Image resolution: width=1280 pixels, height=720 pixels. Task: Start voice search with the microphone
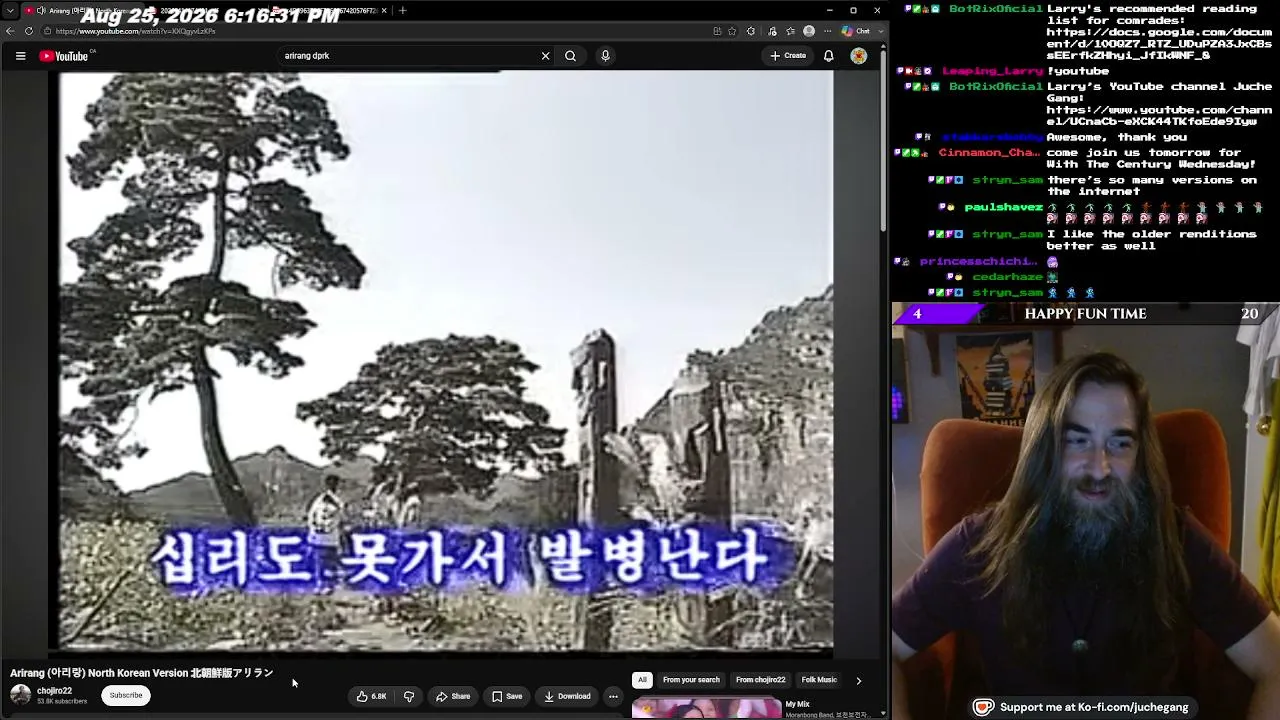click(605, 56)
